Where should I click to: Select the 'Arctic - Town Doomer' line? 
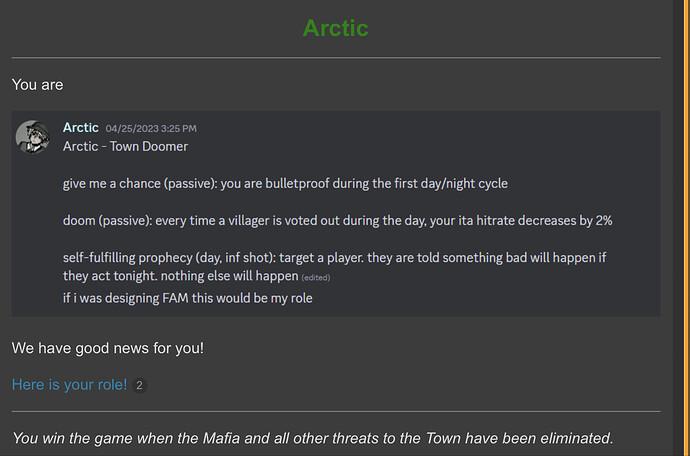[x=125, y=147]
